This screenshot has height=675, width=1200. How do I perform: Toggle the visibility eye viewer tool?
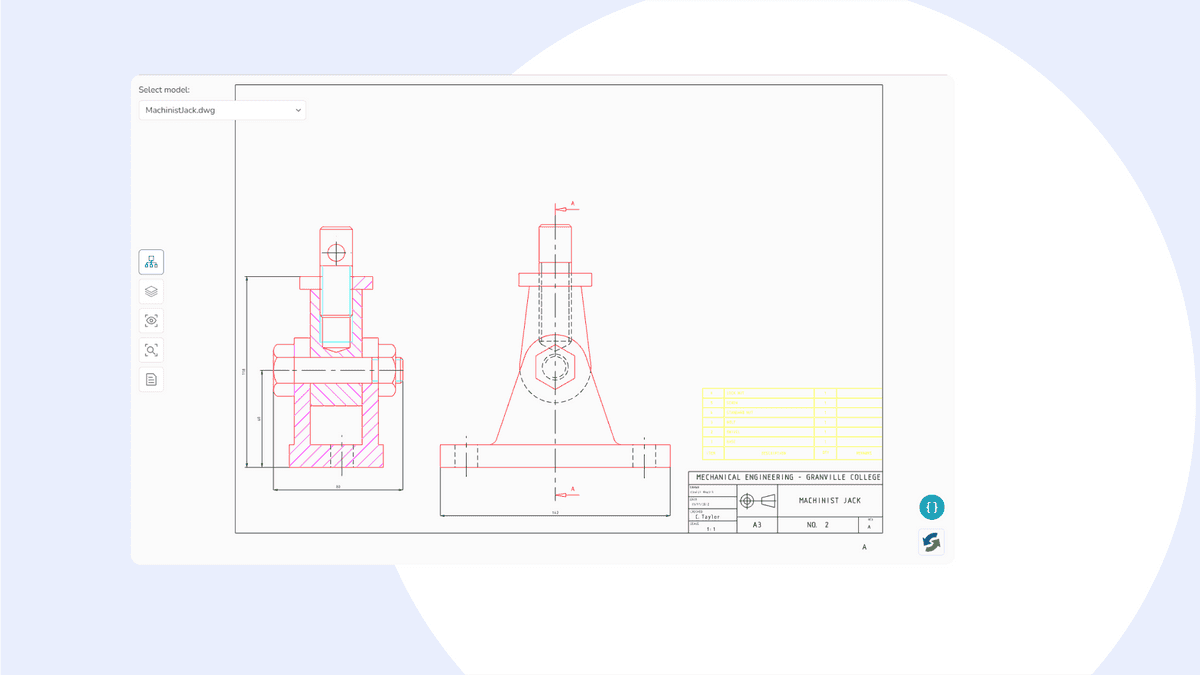click(151, 321)
